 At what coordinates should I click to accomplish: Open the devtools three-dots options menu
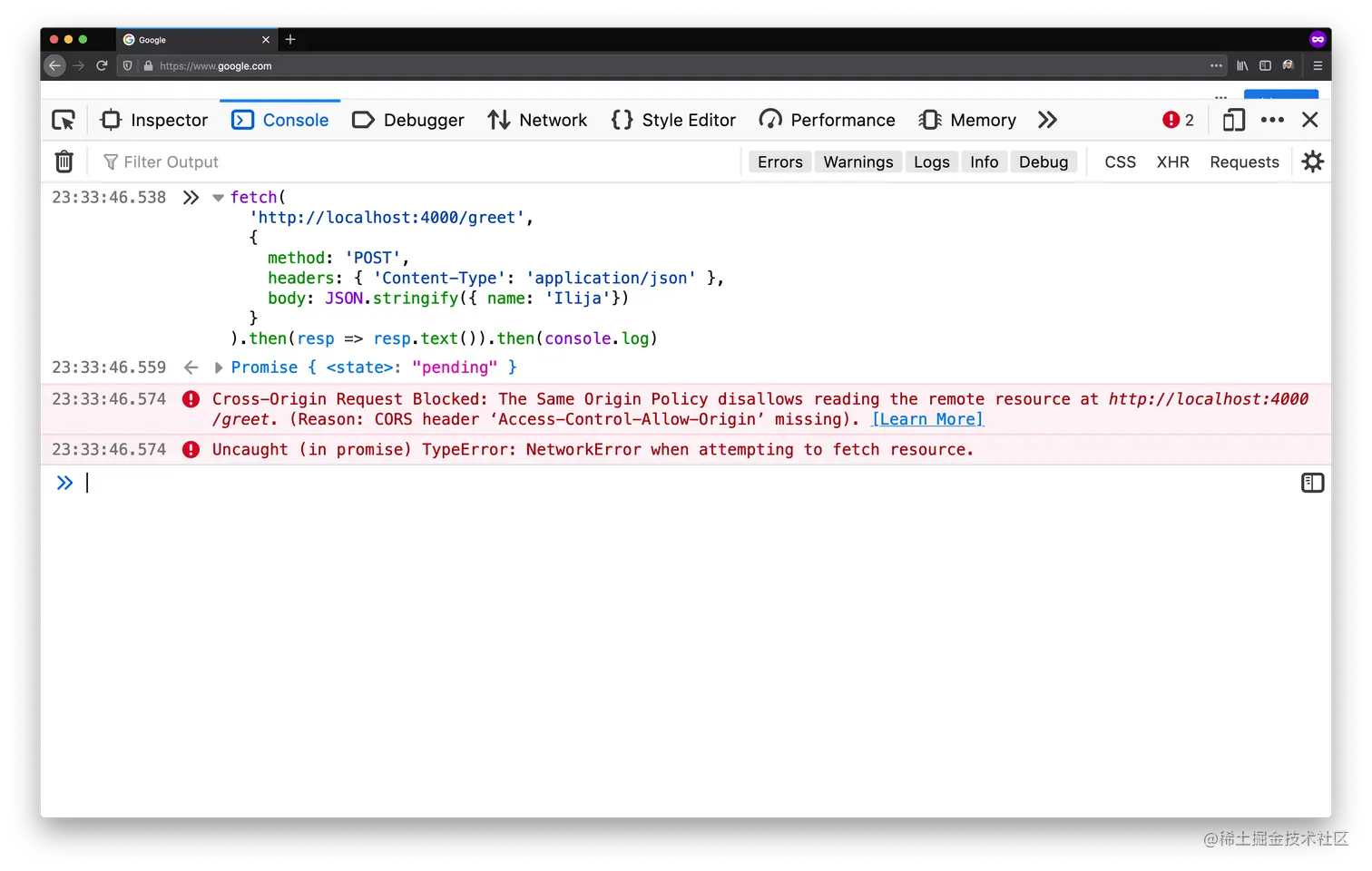tap(1272, 120)
